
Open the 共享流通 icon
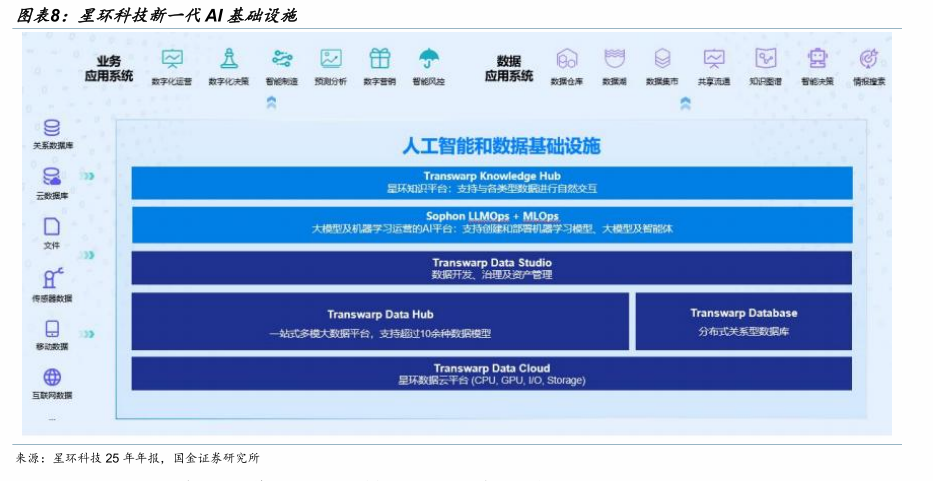click(714, 58)
